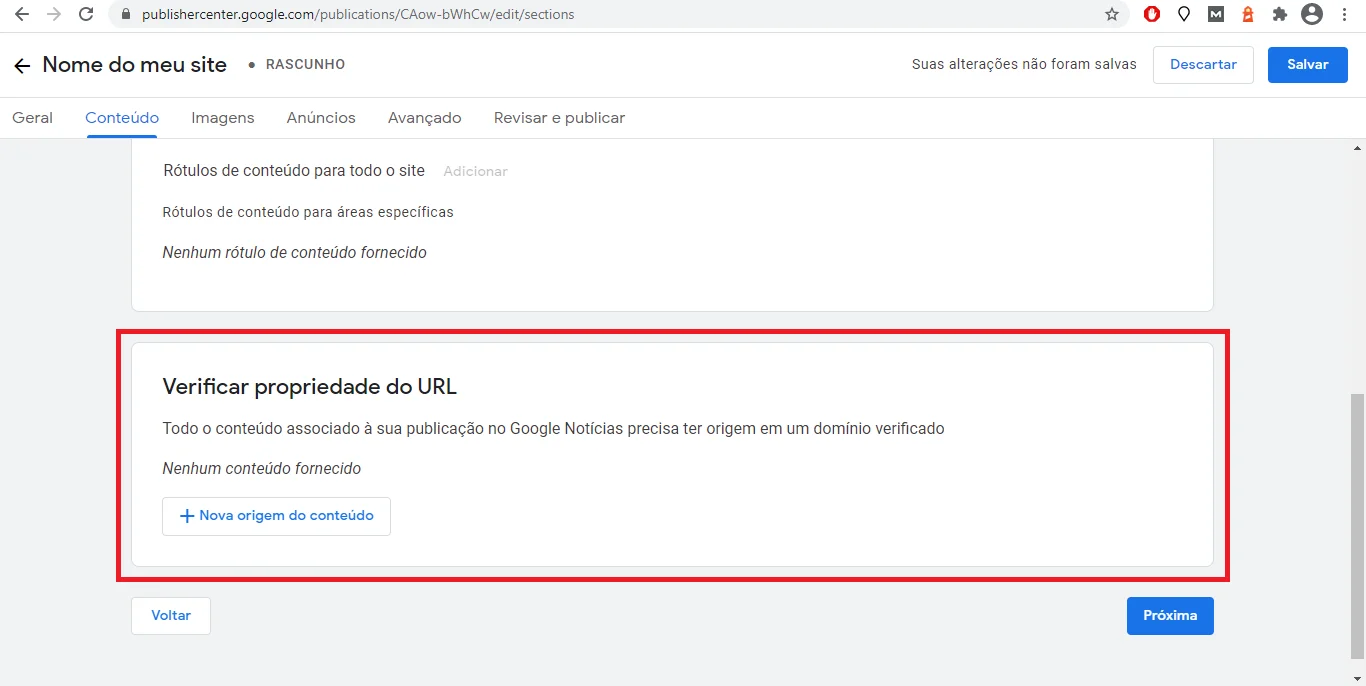Click the RASCUNHO status label
Screen dimensions: 1366x686
pyautogui.click(x=305, y=65)
